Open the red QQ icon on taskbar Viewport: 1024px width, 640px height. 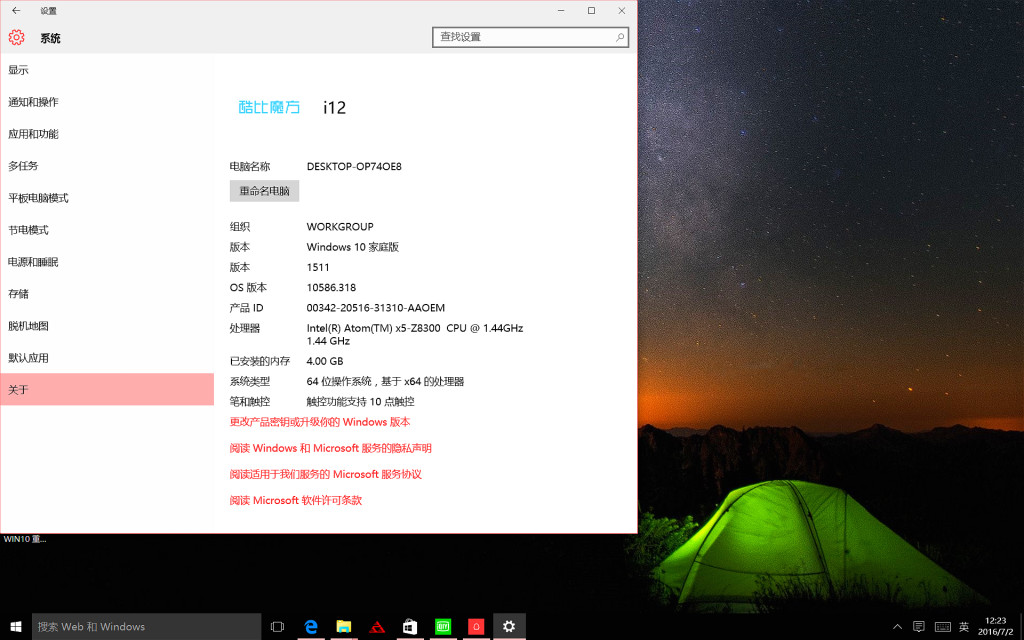tap(476, 627)
